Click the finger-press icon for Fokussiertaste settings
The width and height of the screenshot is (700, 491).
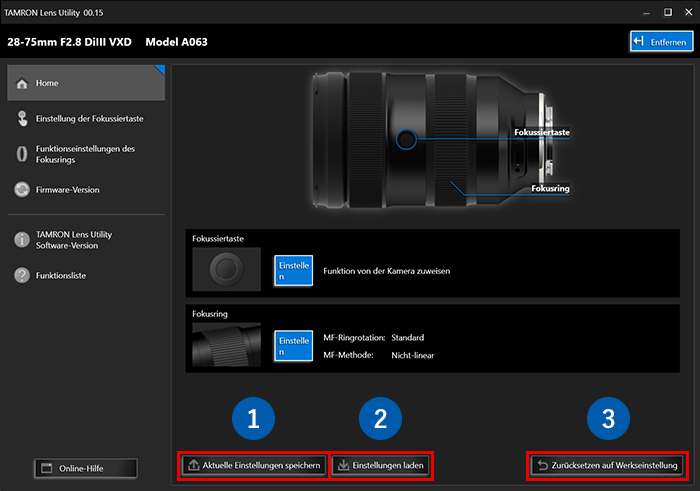coord(22,119)
